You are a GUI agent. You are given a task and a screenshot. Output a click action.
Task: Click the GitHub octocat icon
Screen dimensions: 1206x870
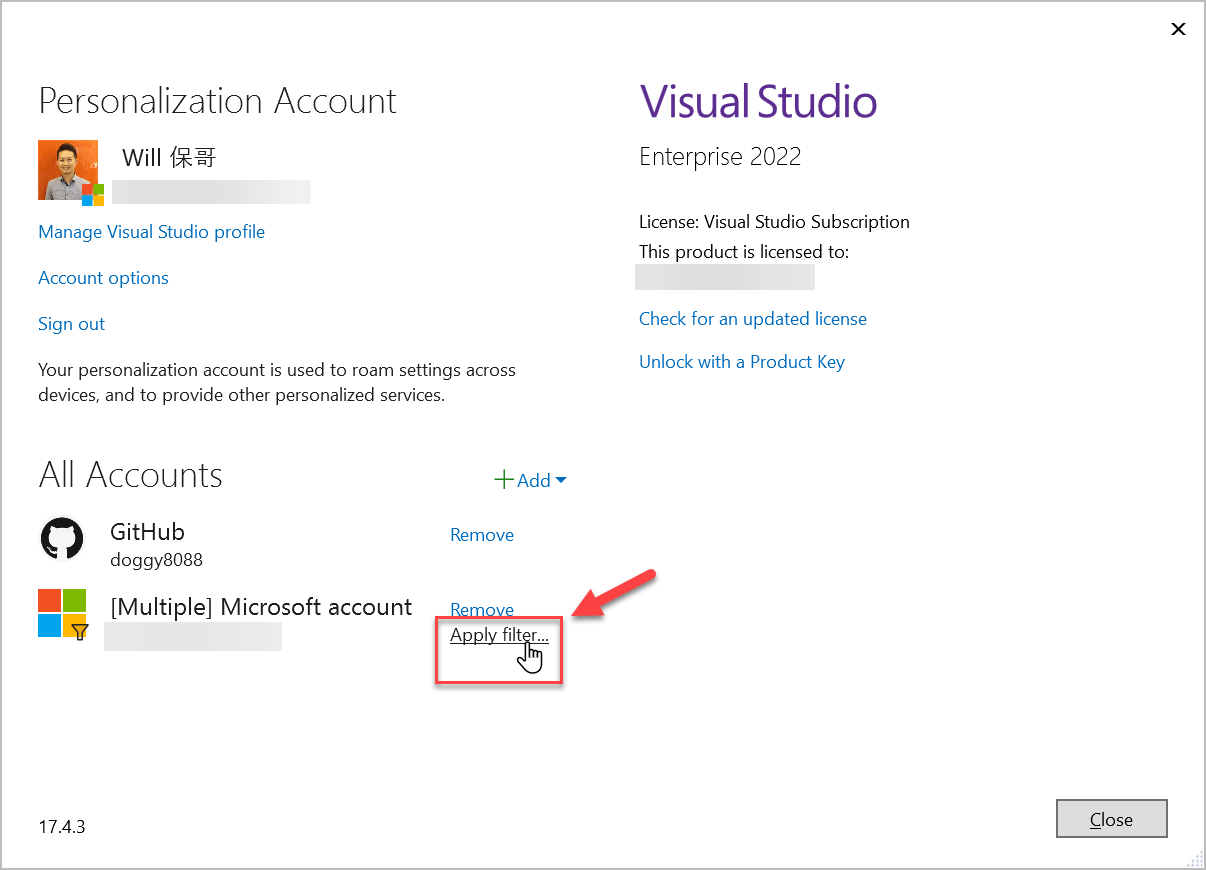(62, 539)
